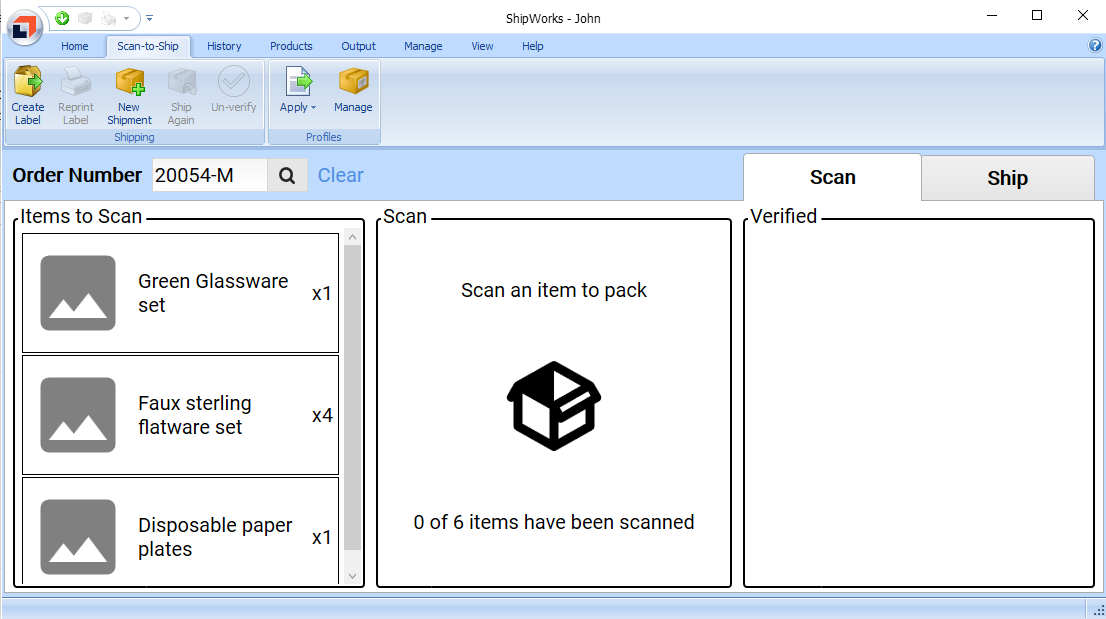Click "0 of 6 items have been scanned" text
This screenshot has height=619, width=1106.
coord(554,522)
